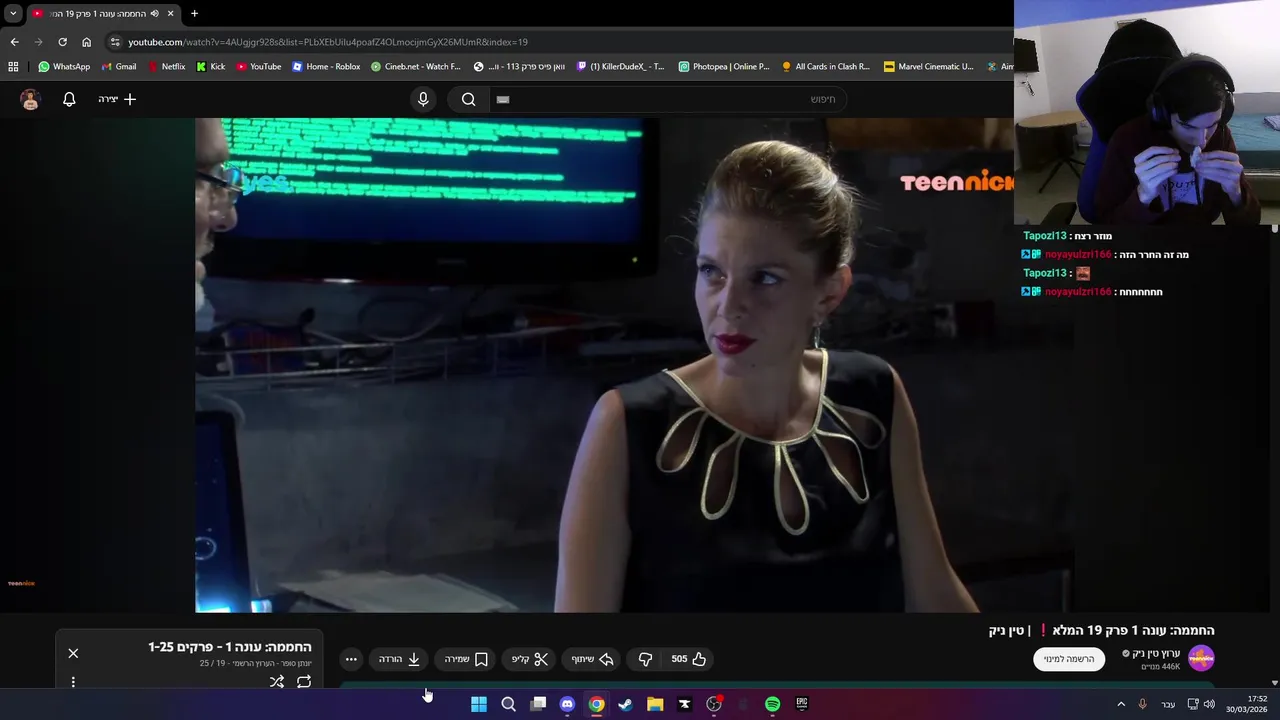1280x720 pixels.
Task: Open the Home - Roblox bookmark
Action: (326, 67)
